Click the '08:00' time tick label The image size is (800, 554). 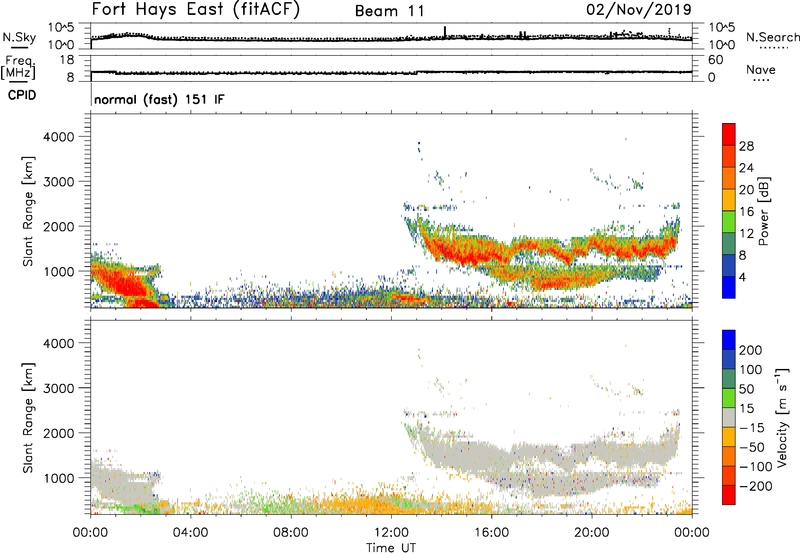(x=291, y=533)
